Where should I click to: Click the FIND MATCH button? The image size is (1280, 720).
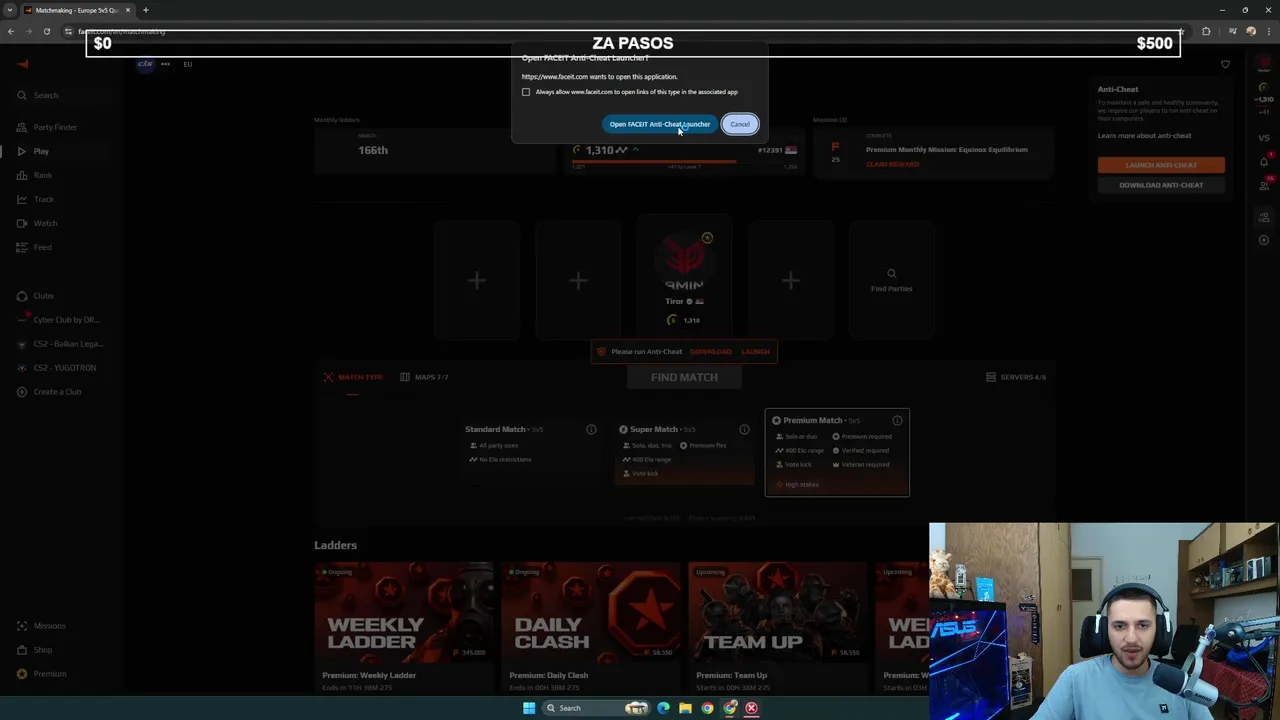pyautogui.click(x=684, y=377)
